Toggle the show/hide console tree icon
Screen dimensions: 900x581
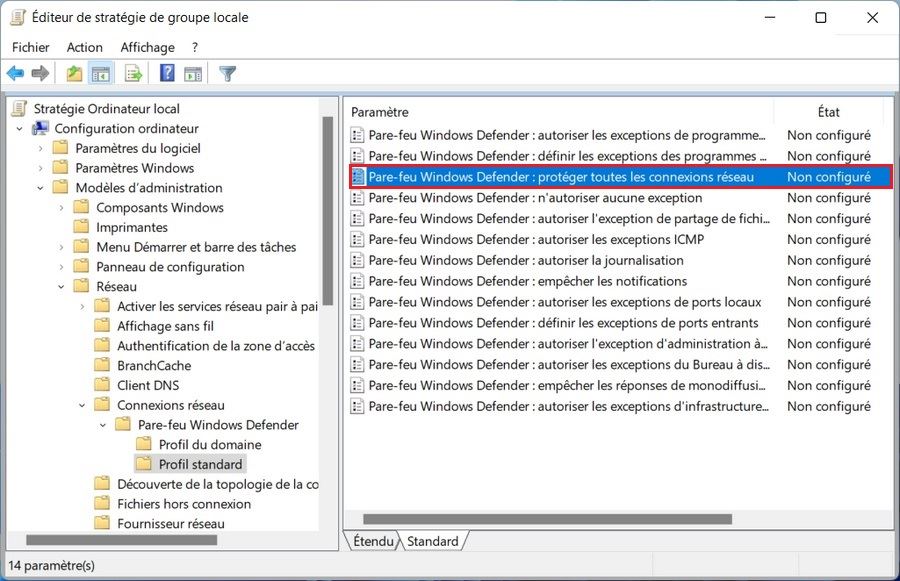point(101,73)
